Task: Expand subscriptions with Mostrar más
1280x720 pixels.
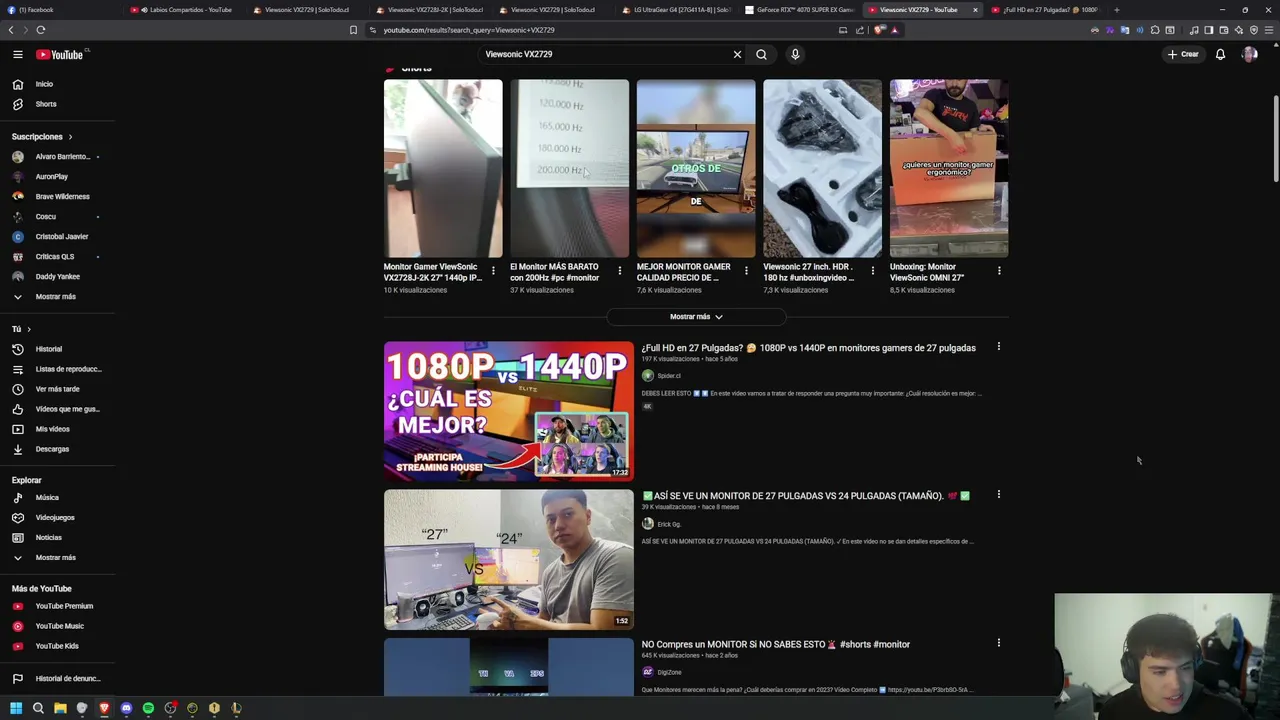Action: tap(57, 296)
